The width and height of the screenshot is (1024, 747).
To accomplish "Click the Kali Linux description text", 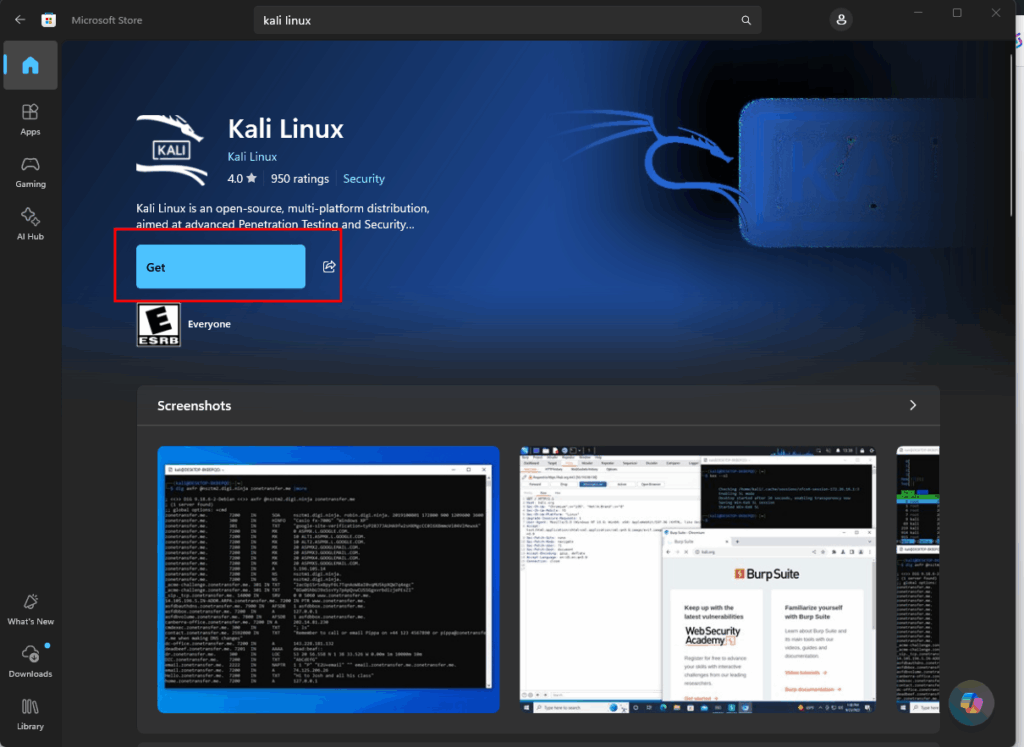I will (x=283, y=216).
